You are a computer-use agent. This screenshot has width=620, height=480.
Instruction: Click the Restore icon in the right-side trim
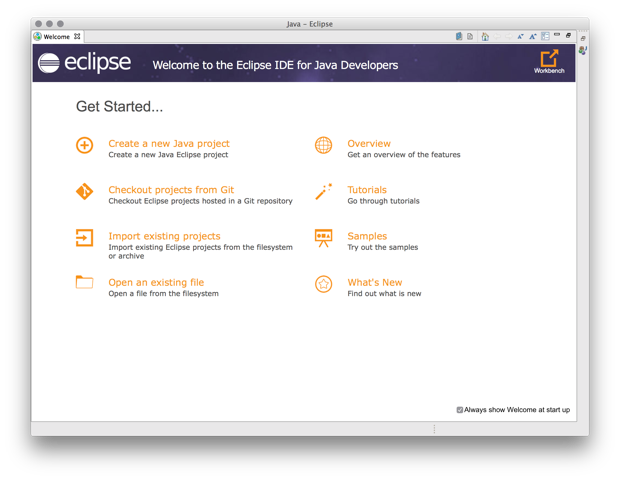[583, 39]
